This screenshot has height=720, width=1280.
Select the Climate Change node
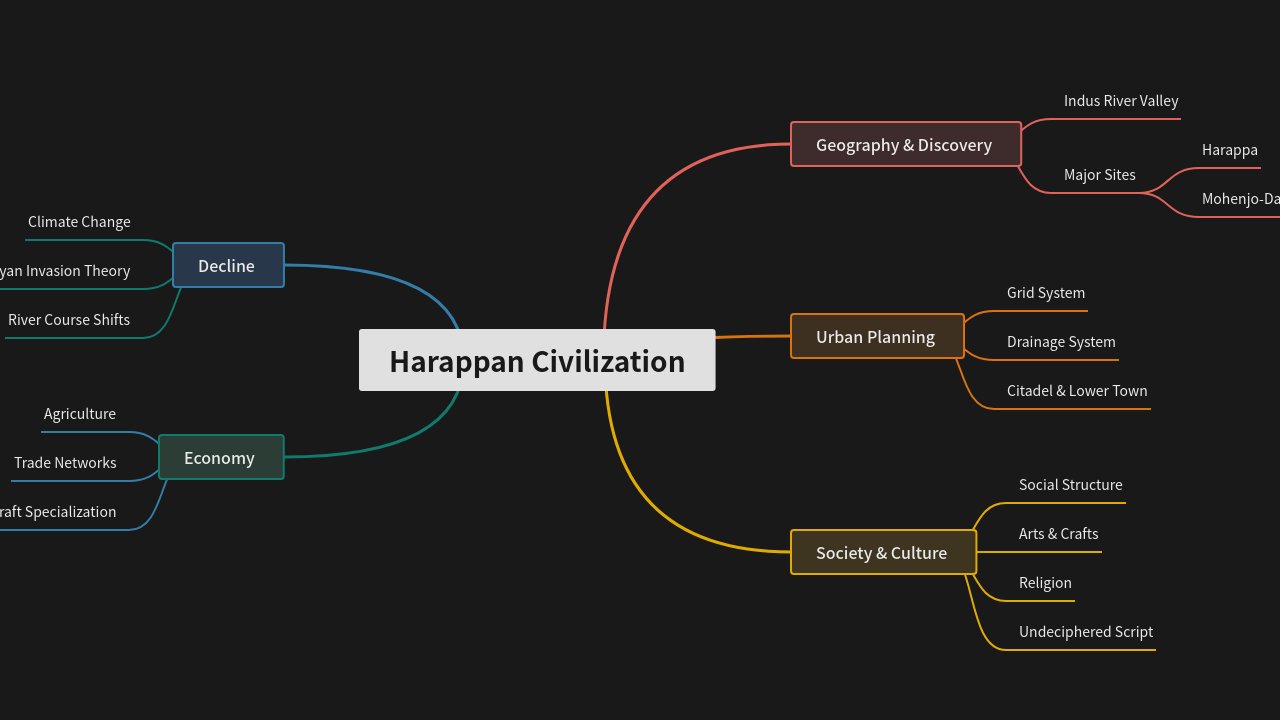point(79,221)
